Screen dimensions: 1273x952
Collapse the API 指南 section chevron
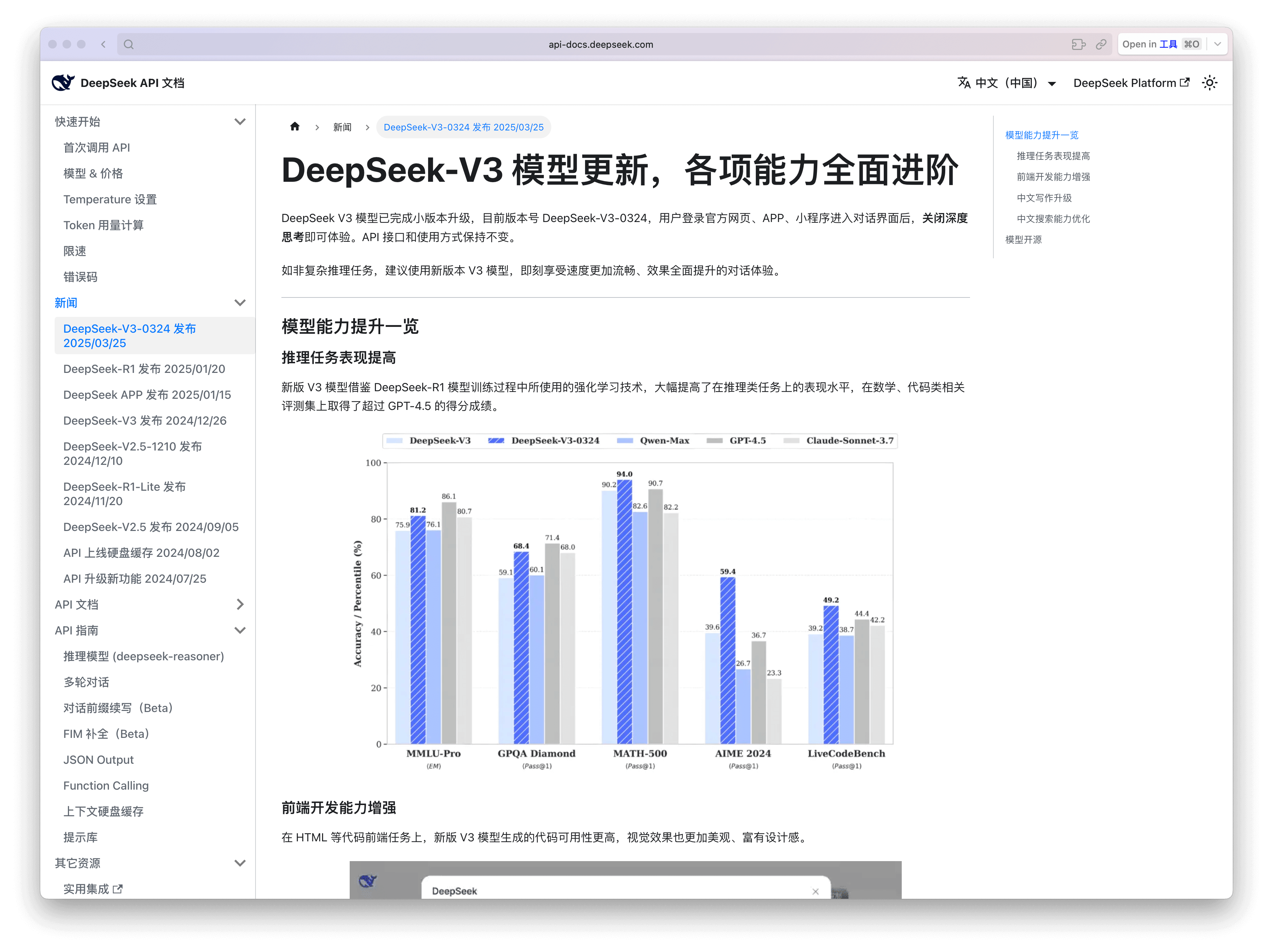(x=240, y=630)
